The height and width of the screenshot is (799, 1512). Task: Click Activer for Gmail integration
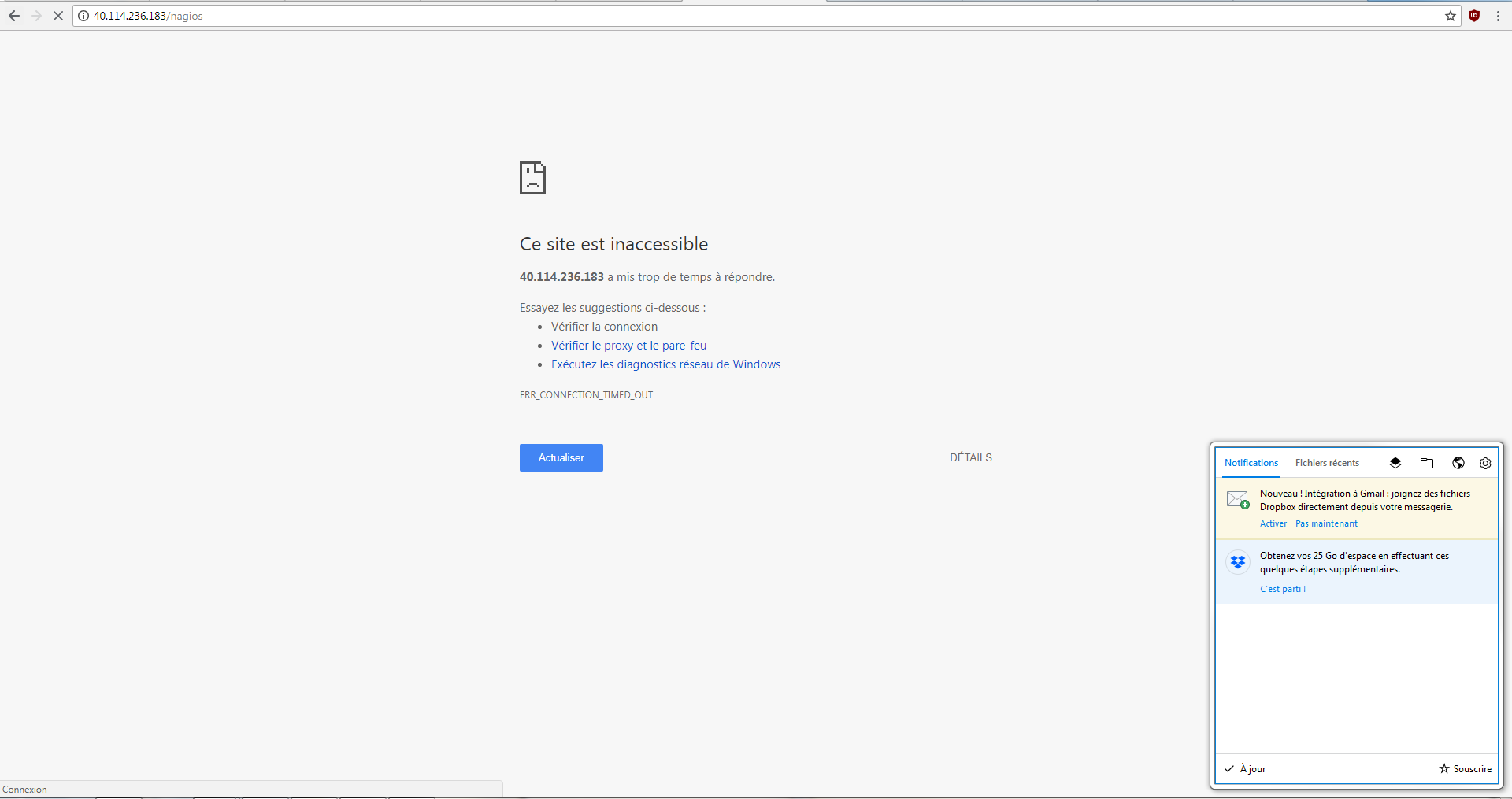[1273, 523]
